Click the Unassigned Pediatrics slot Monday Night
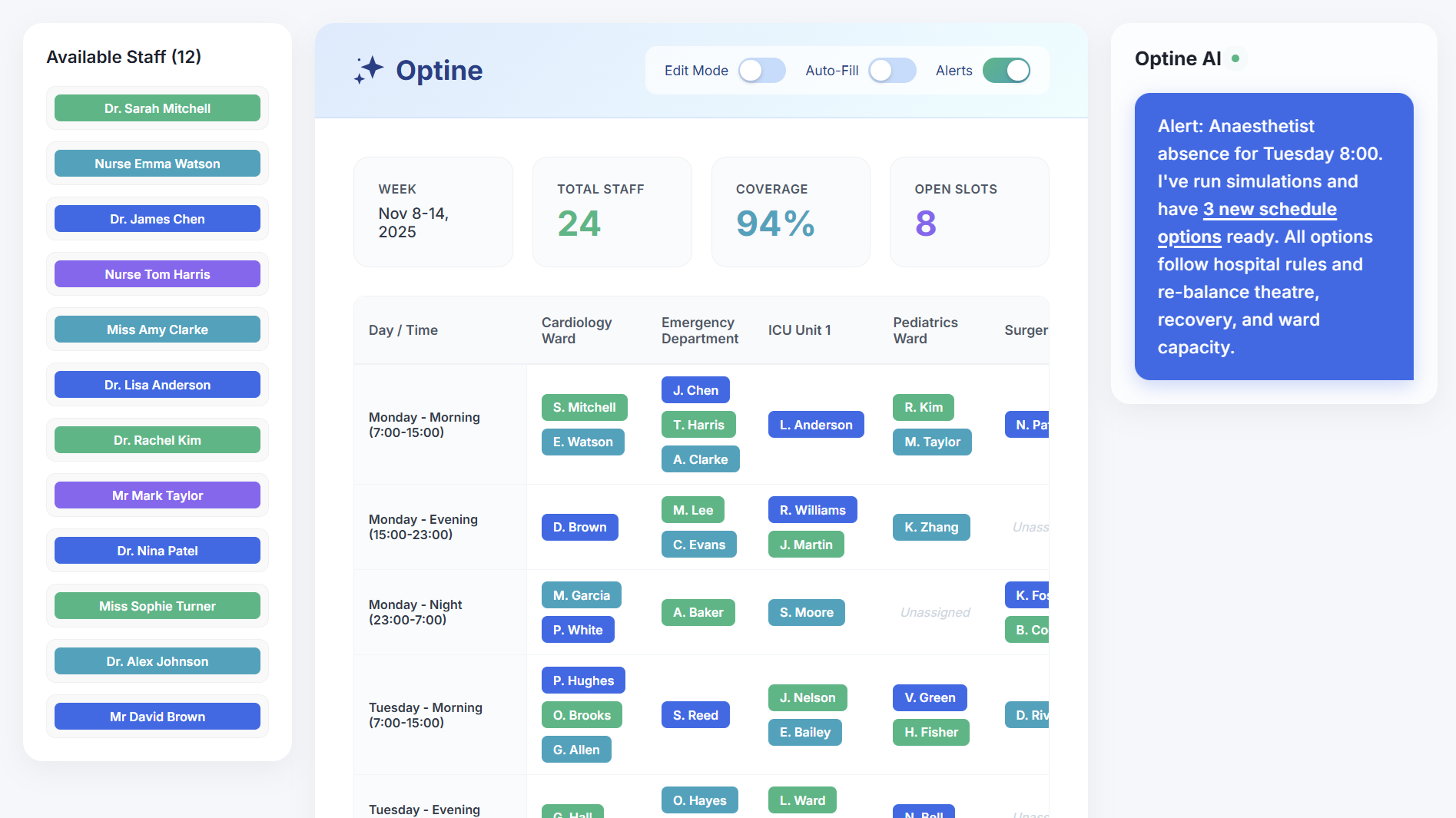The image size is (1456, 818). point(934,612)
